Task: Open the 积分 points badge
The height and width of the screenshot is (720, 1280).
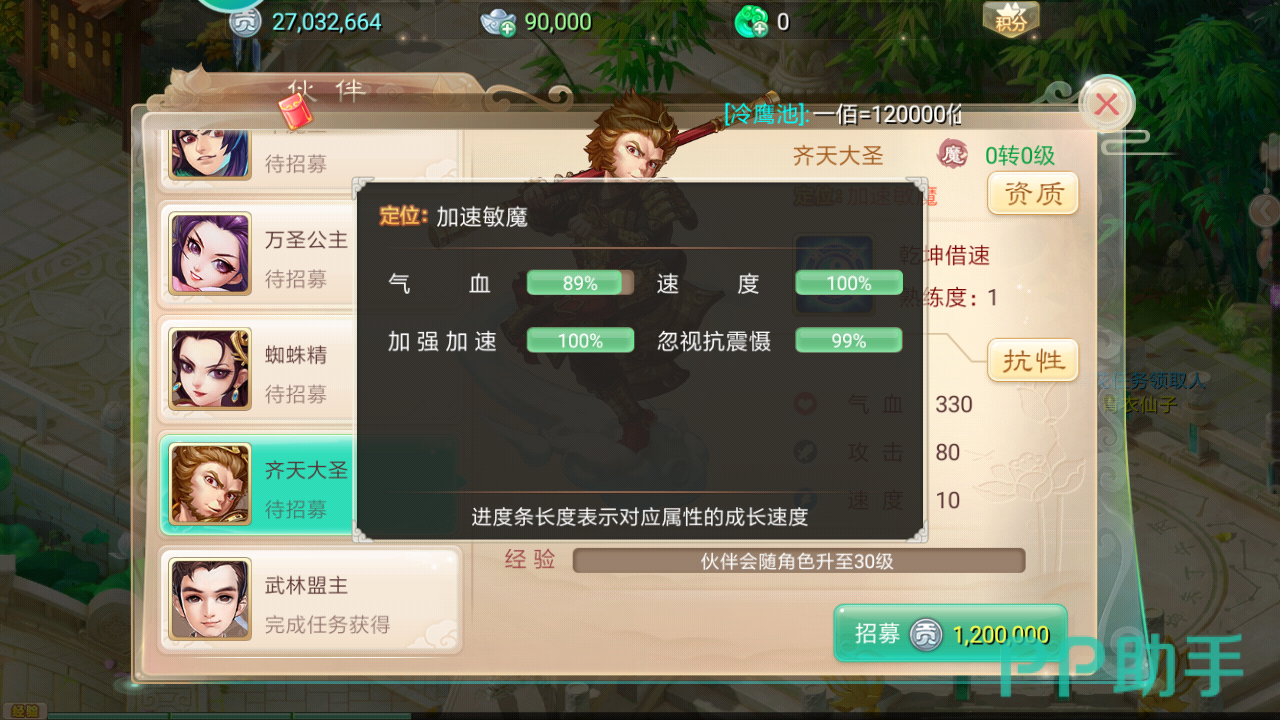Action: (1011, 19)
